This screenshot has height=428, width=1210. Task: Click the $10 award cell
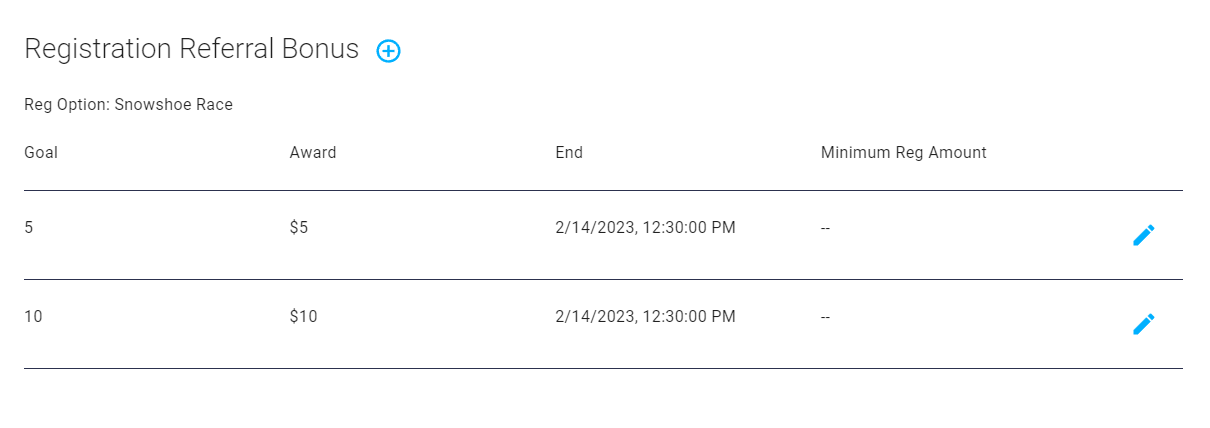tap(304, 317)
